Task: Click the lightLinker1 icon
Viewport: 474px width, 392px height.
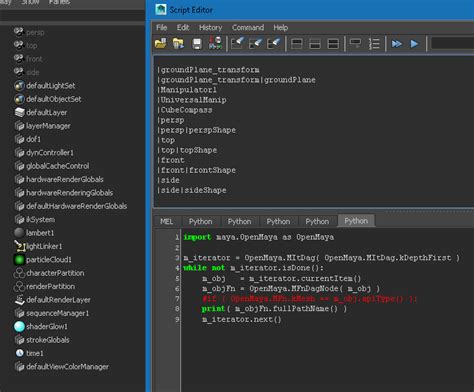Action: 19,246
